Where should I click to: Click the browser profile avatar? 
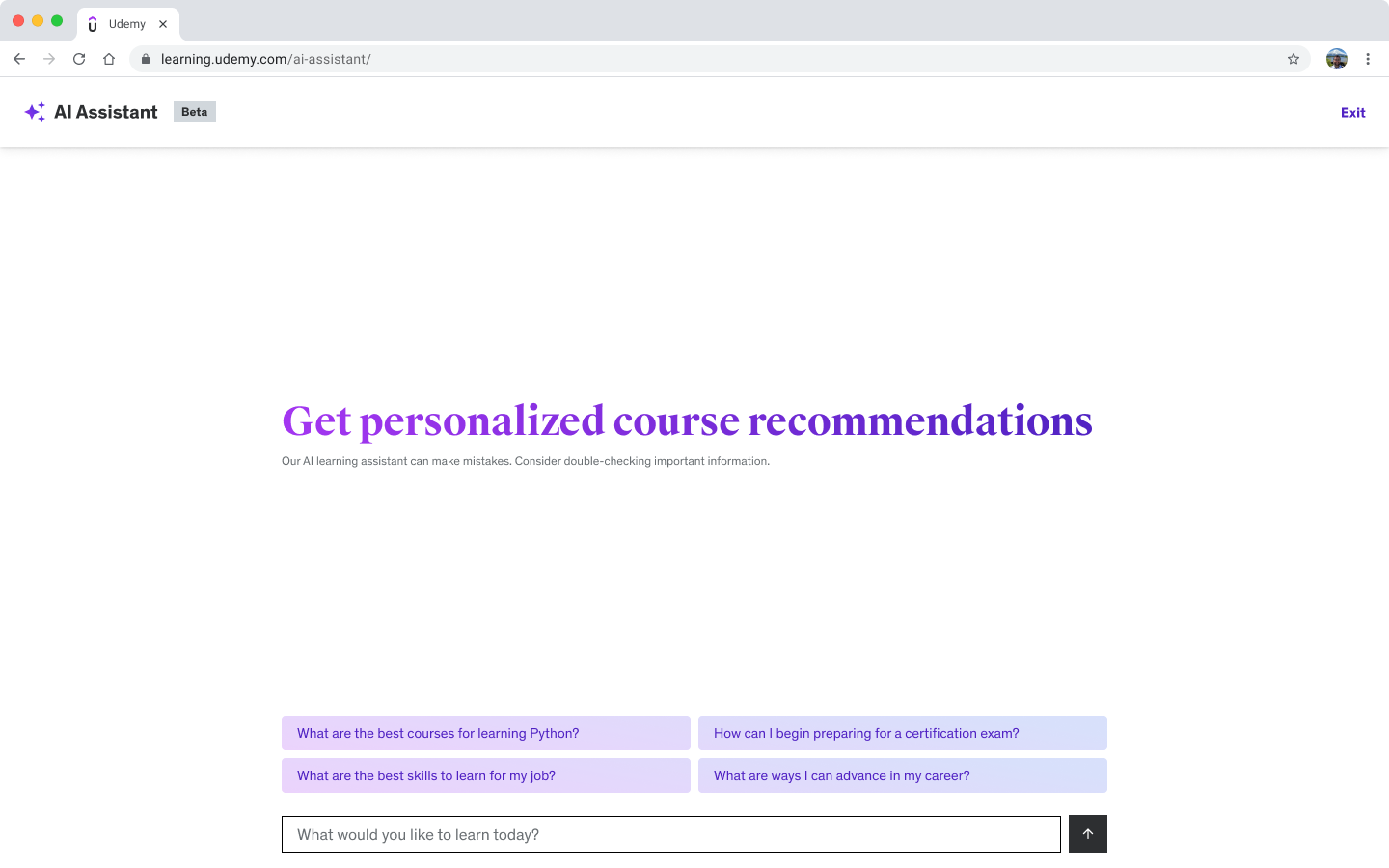coord(1337,59)
